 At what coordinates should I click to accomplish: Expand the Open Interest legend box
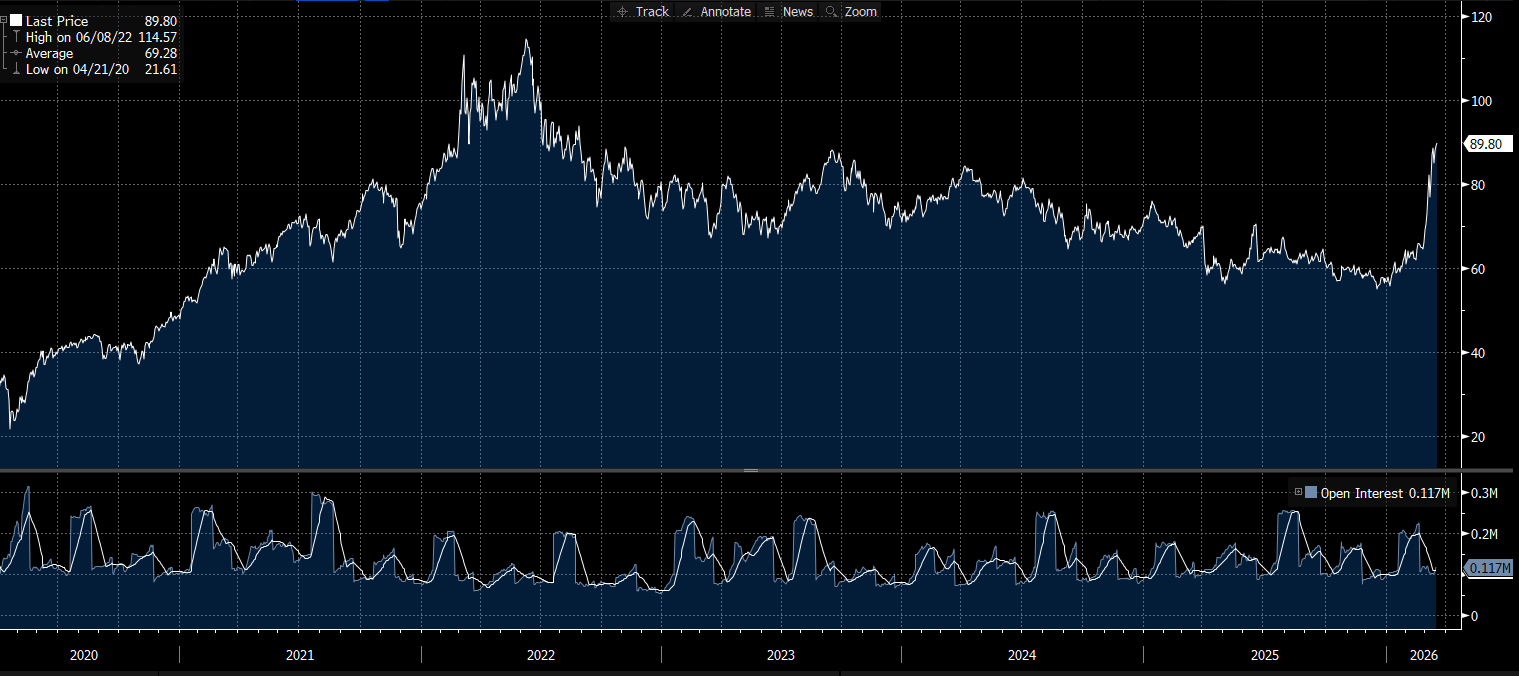pos(1298,492)
